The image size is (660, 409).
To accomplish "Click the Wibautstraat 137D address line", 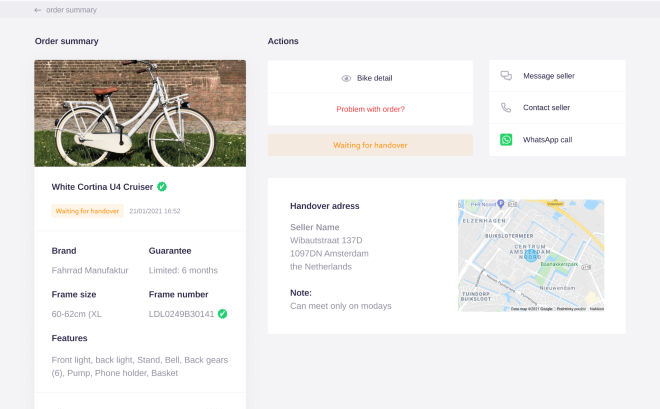I will [x=326, y=240].
